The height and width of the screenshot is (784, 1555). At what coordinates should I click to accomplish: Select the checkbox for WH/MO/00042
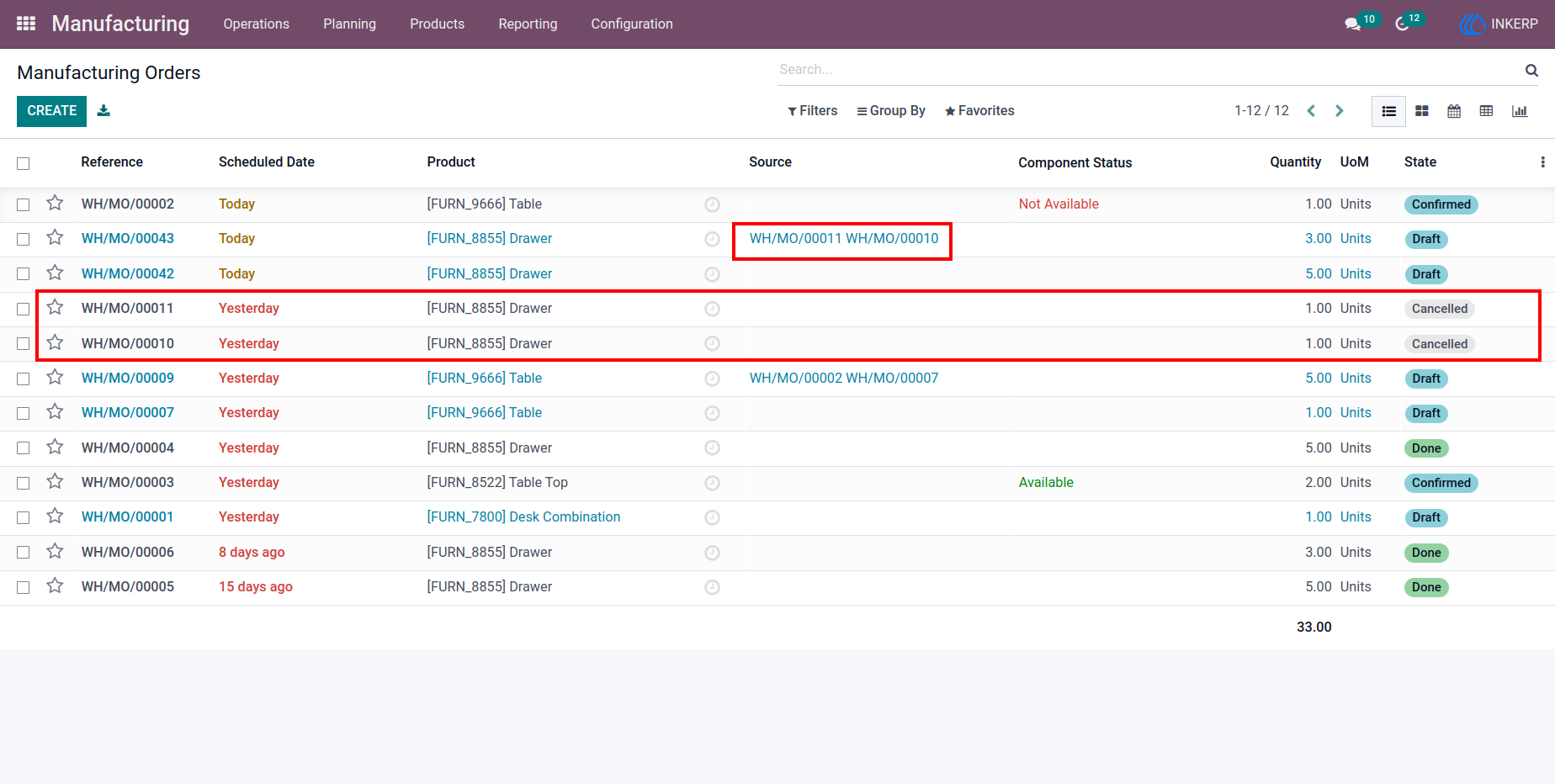(x=24, y=274)
